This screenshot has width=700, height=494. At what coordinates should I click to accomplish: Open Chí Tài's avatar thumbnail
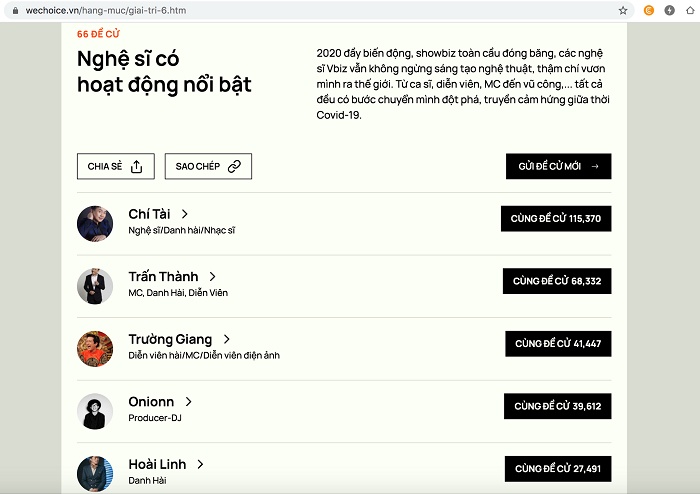pyautogui.click(x=95, y=223)
